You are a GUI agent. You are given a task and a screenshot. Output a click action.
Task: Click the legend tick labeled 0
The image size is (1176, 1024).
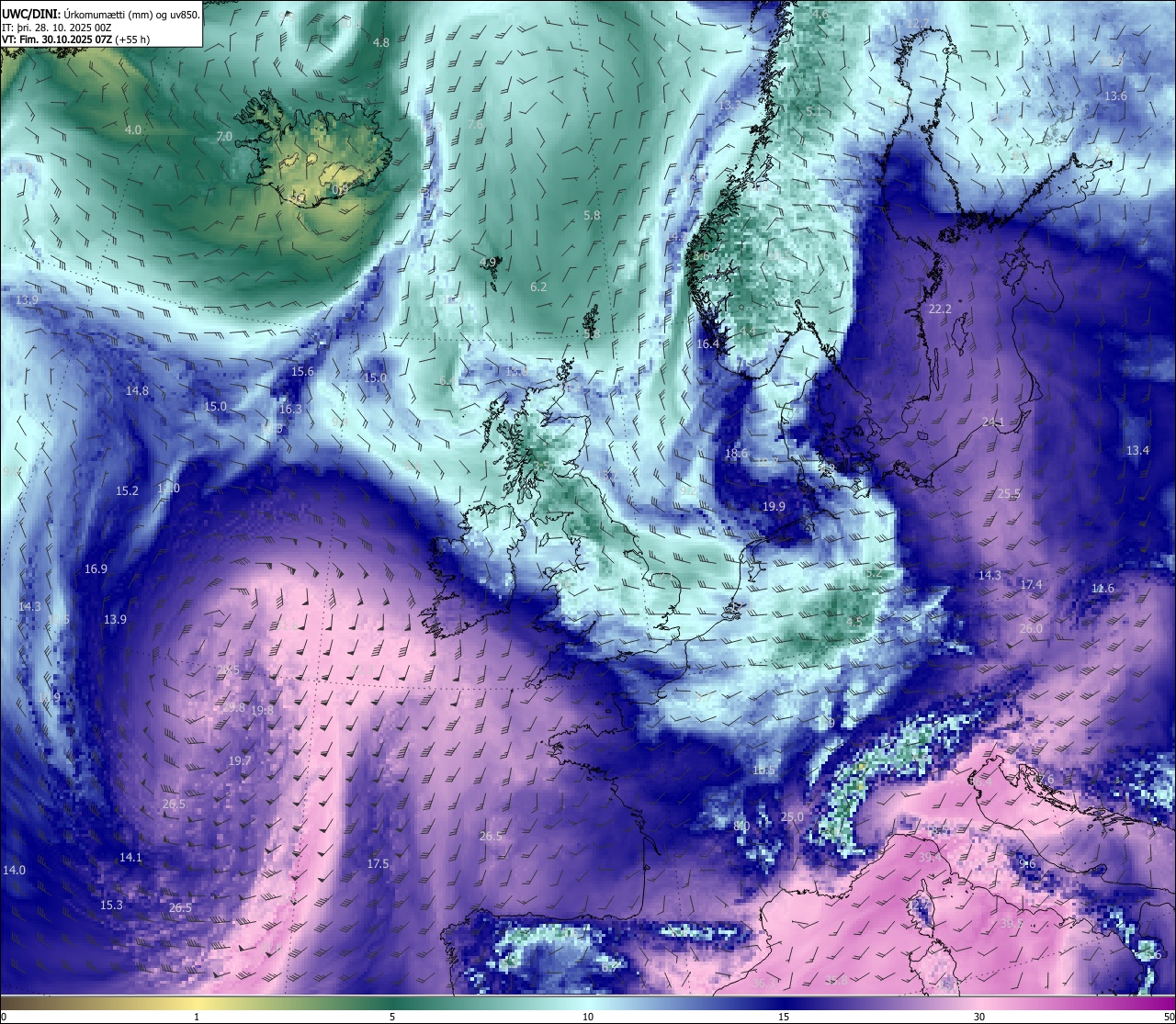click(4, 1017)
